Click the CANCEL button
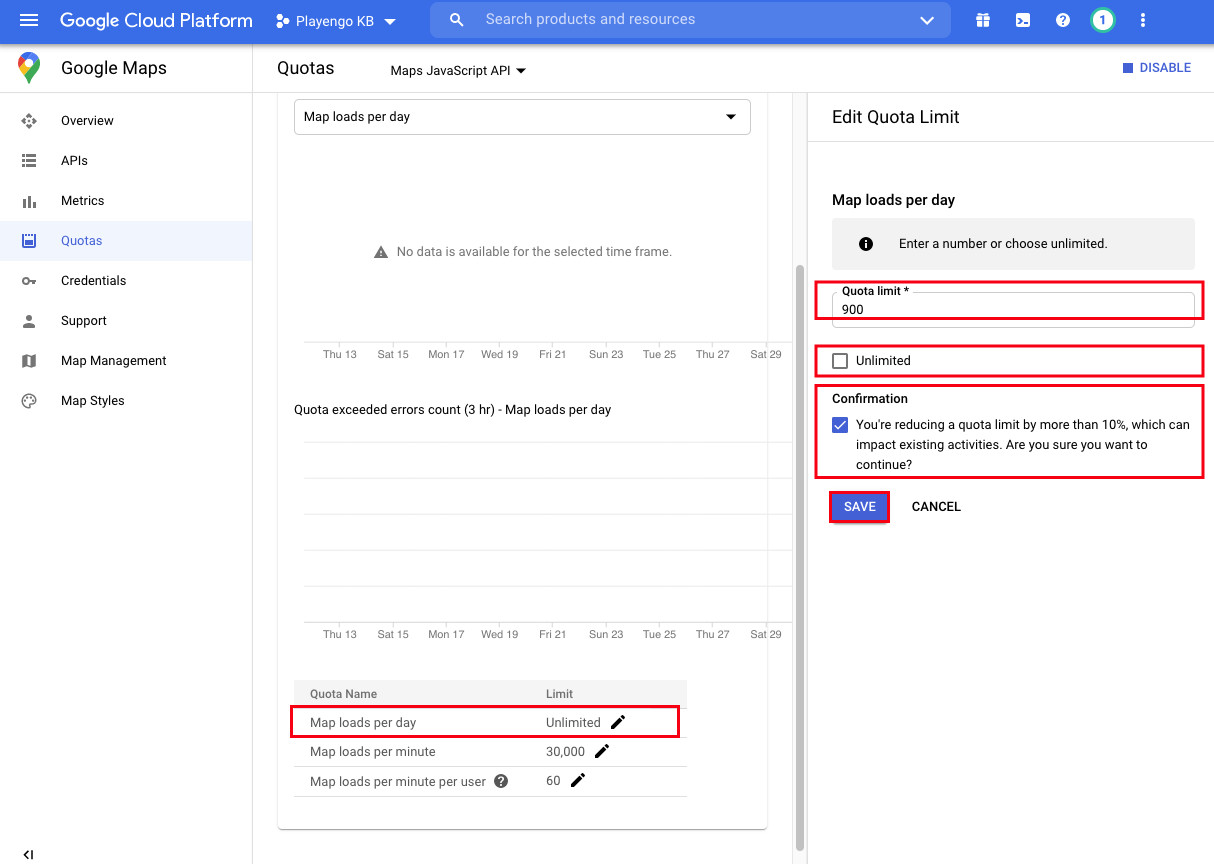This screenshot has width=1214, height=864. pyautogui.click(x=936, y=507)
